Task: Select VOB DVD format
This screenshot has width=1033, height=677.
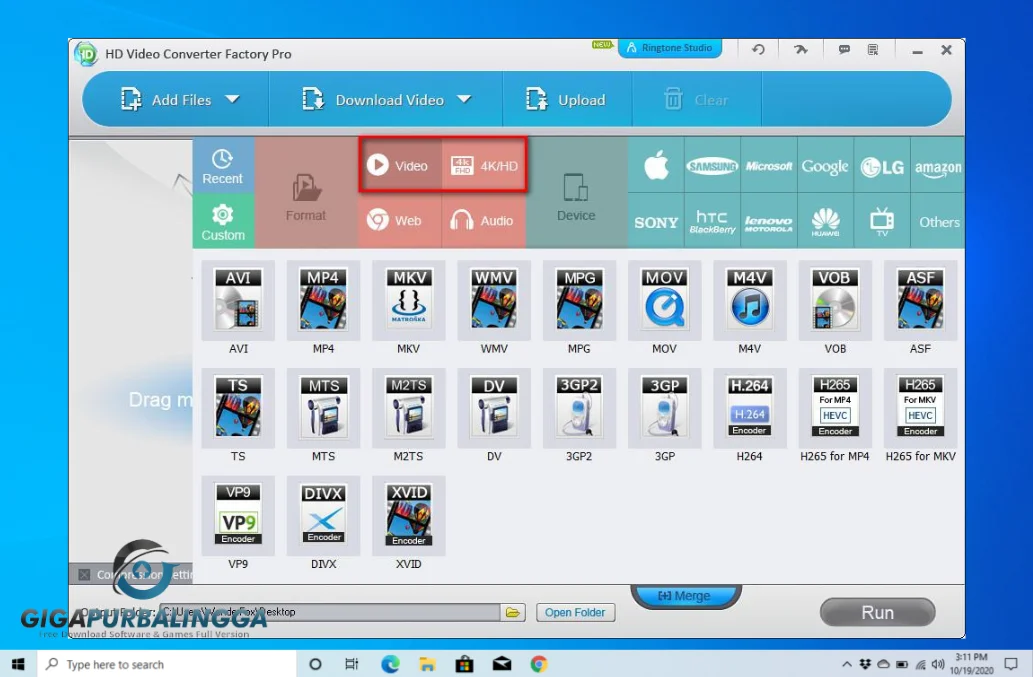Action: pos(835,300)
